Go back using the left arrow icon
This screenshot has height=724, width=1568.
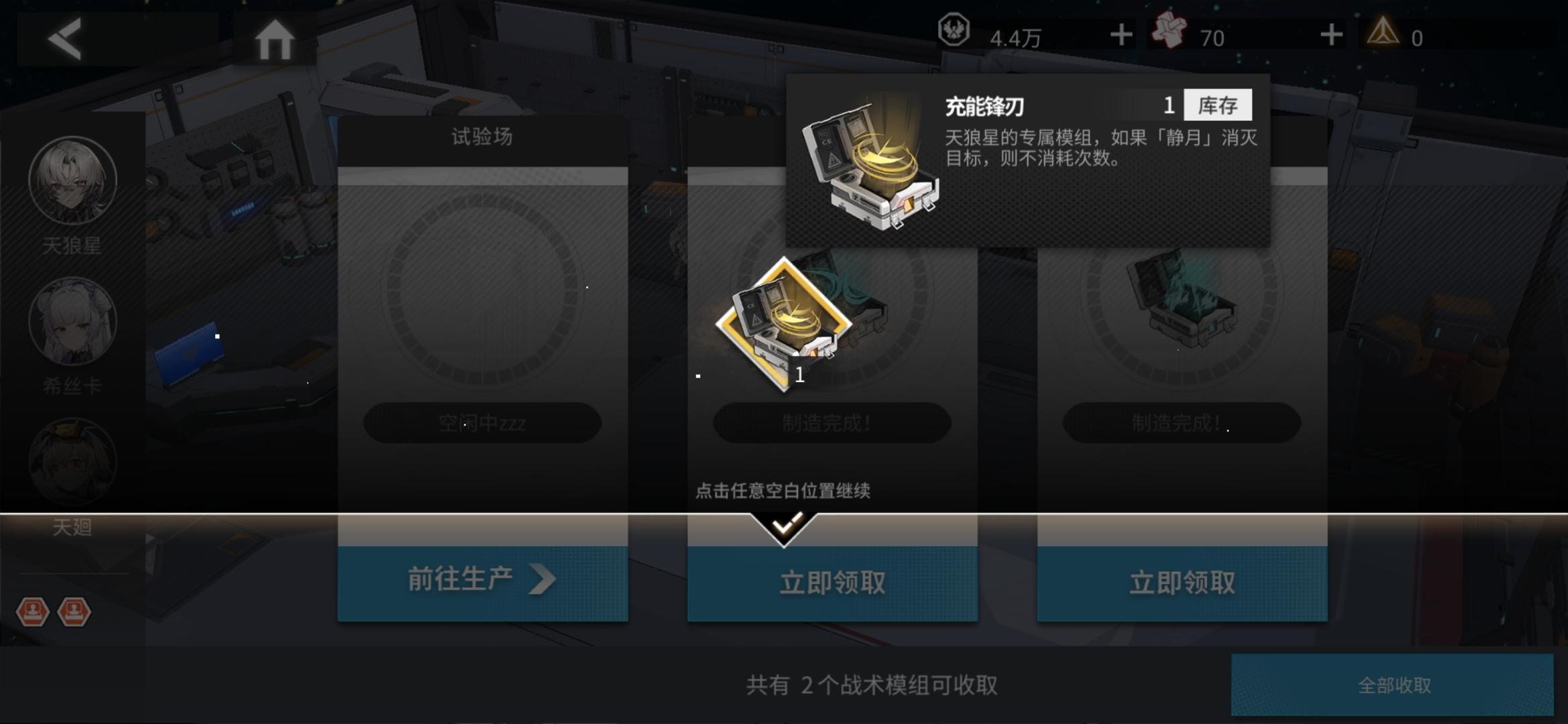point(65,39)
